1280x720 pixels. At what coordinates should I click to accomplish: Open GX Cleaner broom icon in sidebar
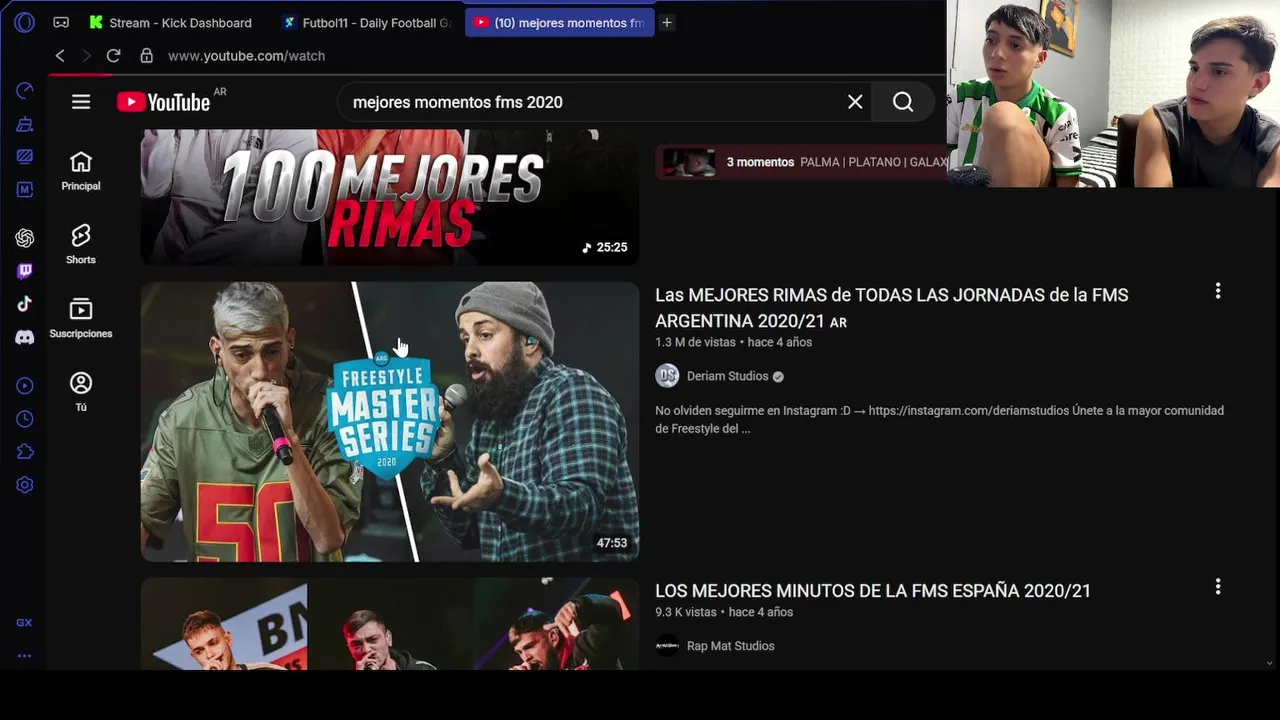25,124
